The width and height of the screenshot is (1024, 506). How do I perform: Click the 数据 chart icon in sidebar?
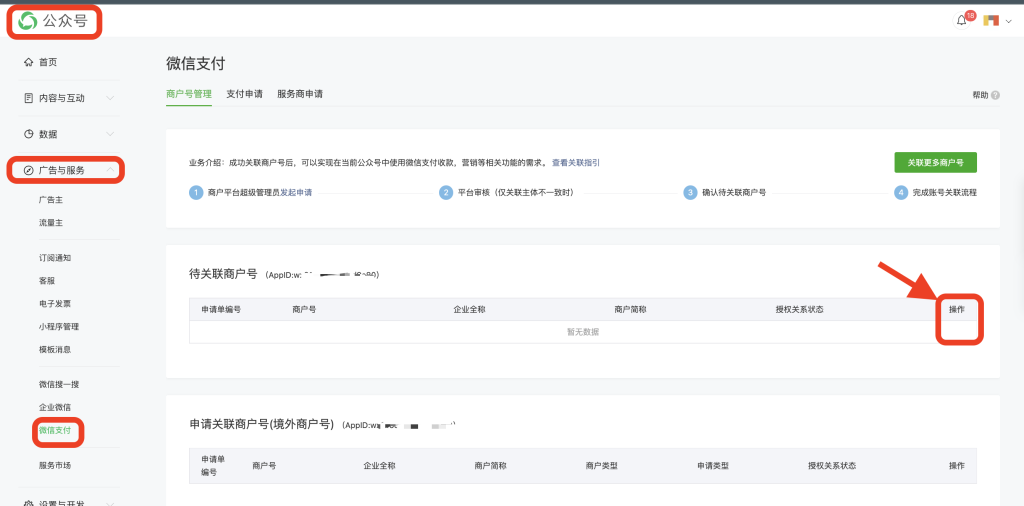pos(28,134)
